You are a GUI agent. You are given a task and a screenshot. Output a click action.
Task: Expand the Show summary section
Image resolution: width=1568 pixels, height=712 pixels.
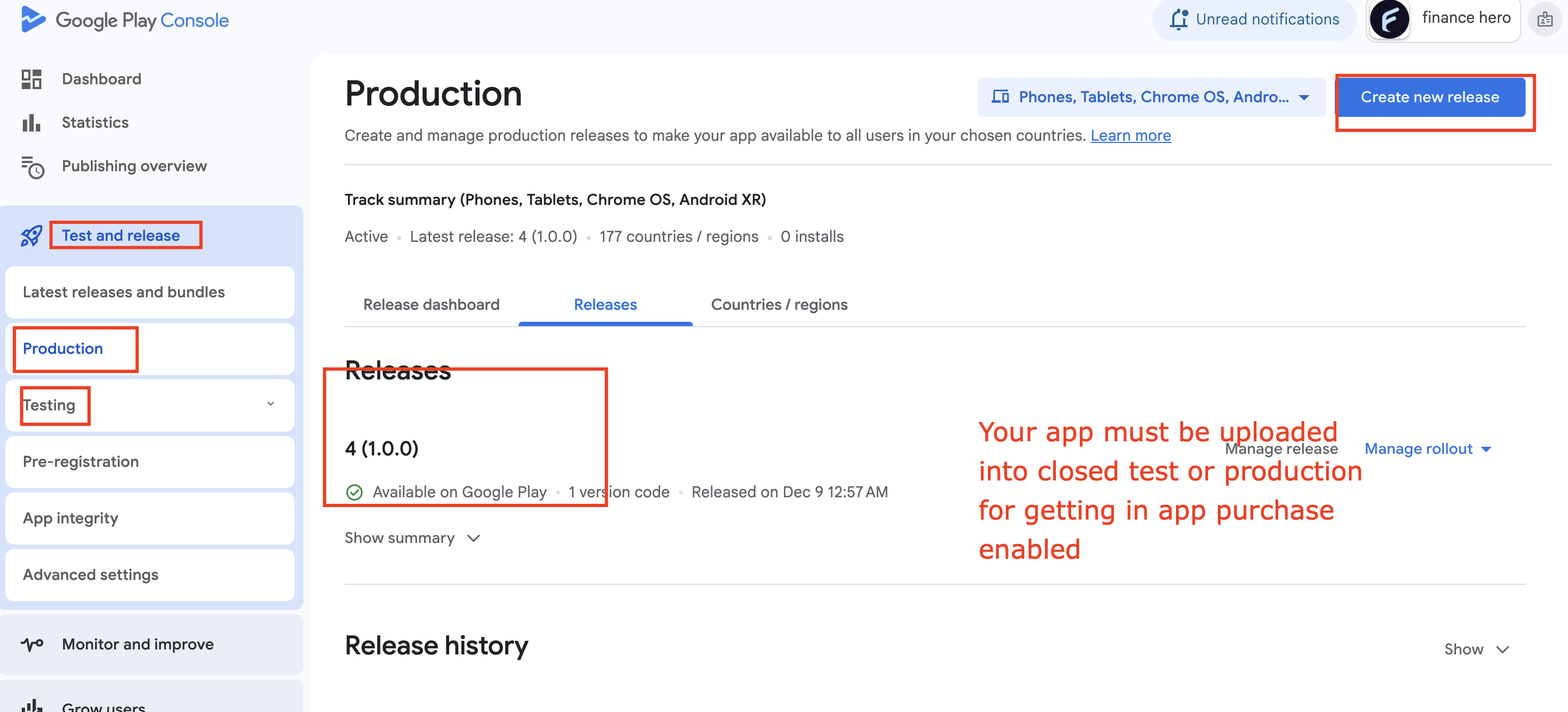click(413, 538)
